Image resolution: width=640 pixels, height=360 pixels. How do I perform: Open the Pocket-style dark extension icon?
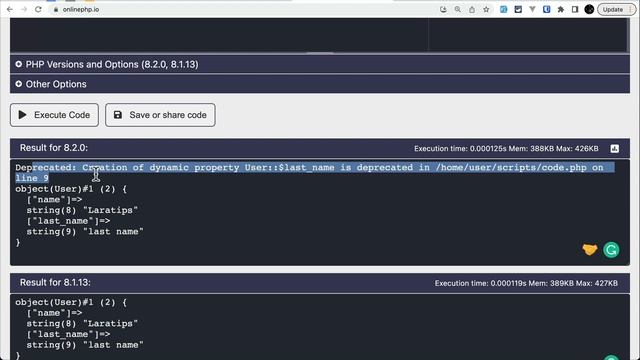518,9
